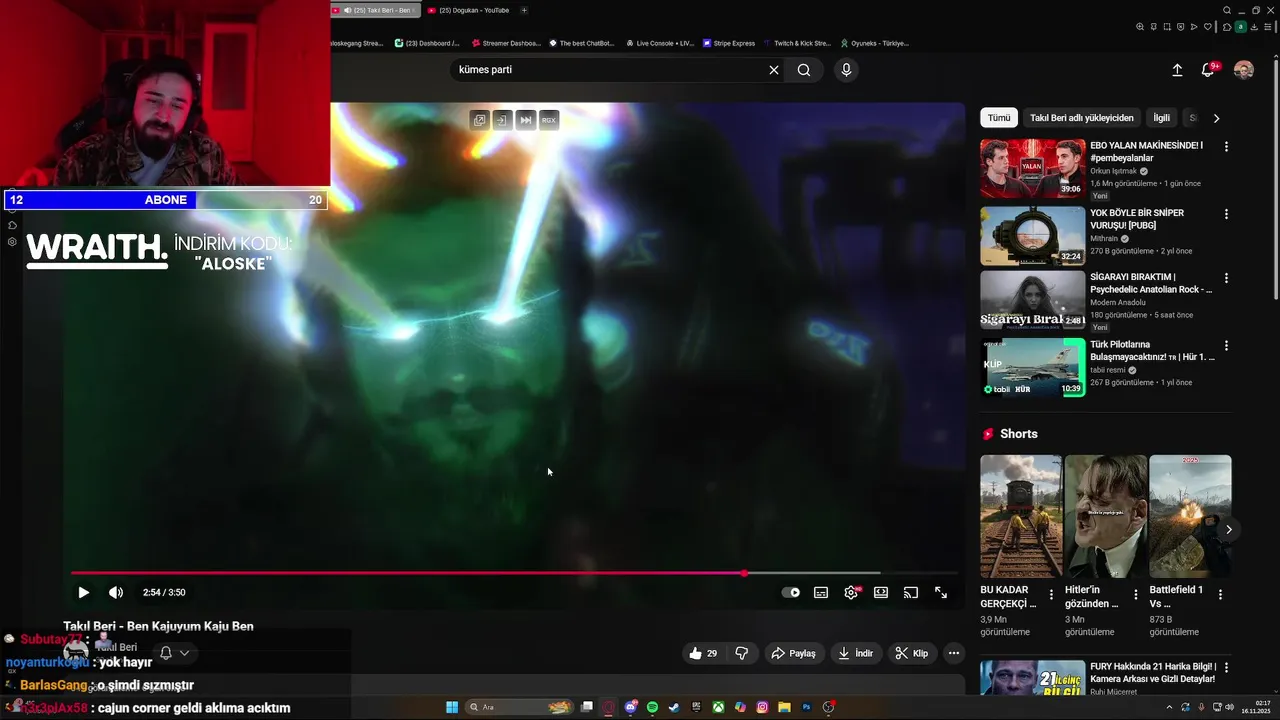Select the 'Tümü' filter chip

(x=999, y=118)
